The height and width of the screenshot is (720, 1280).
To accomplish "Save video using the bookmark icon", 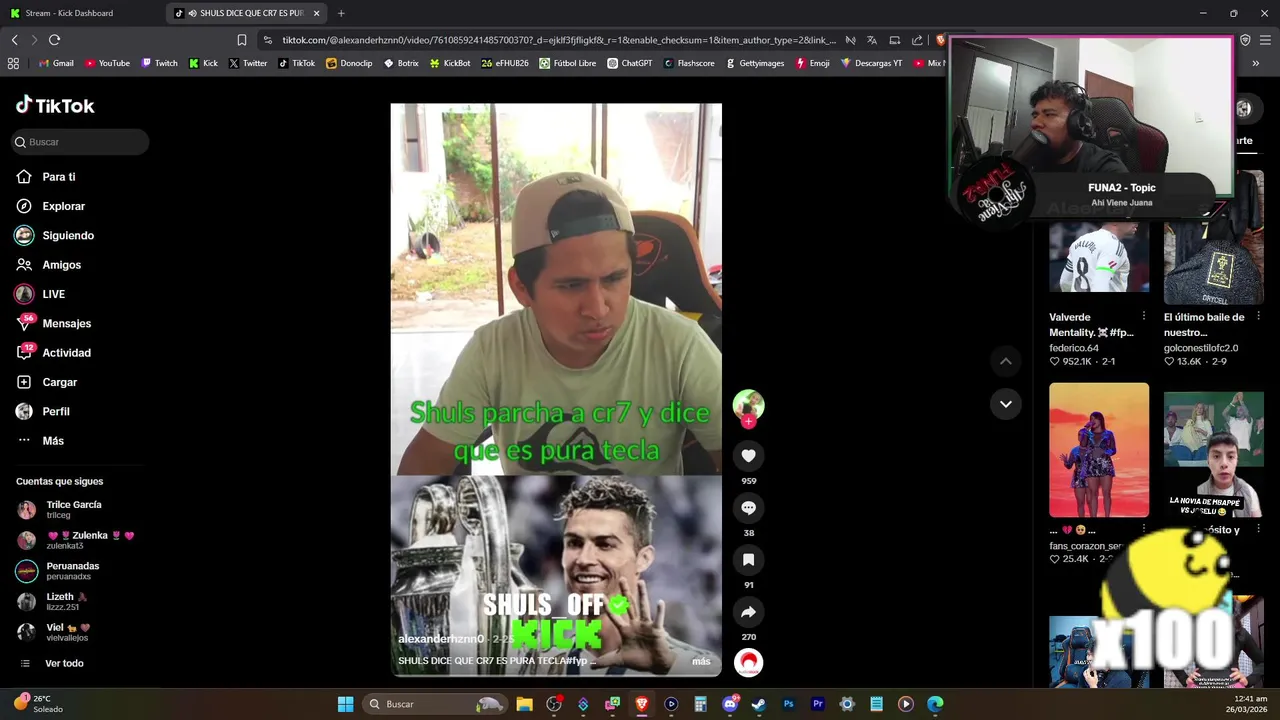I will tap(748, 560).
